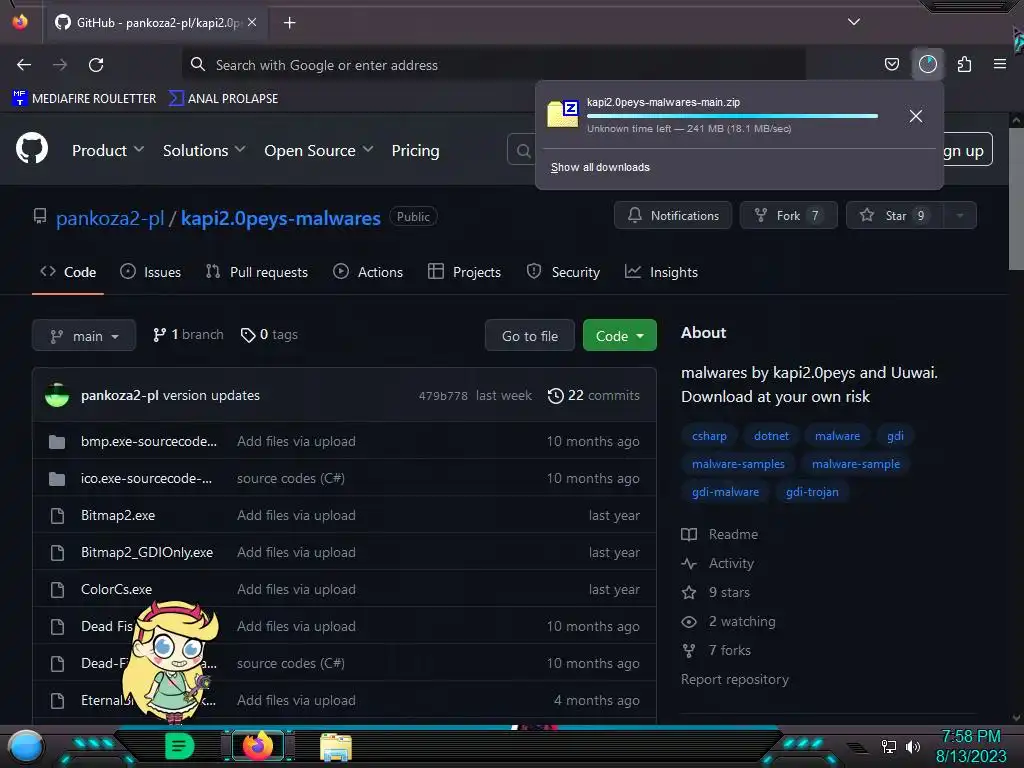Click the gdi topic tag
1024x768 pixels.
click(x=895, y=436)
